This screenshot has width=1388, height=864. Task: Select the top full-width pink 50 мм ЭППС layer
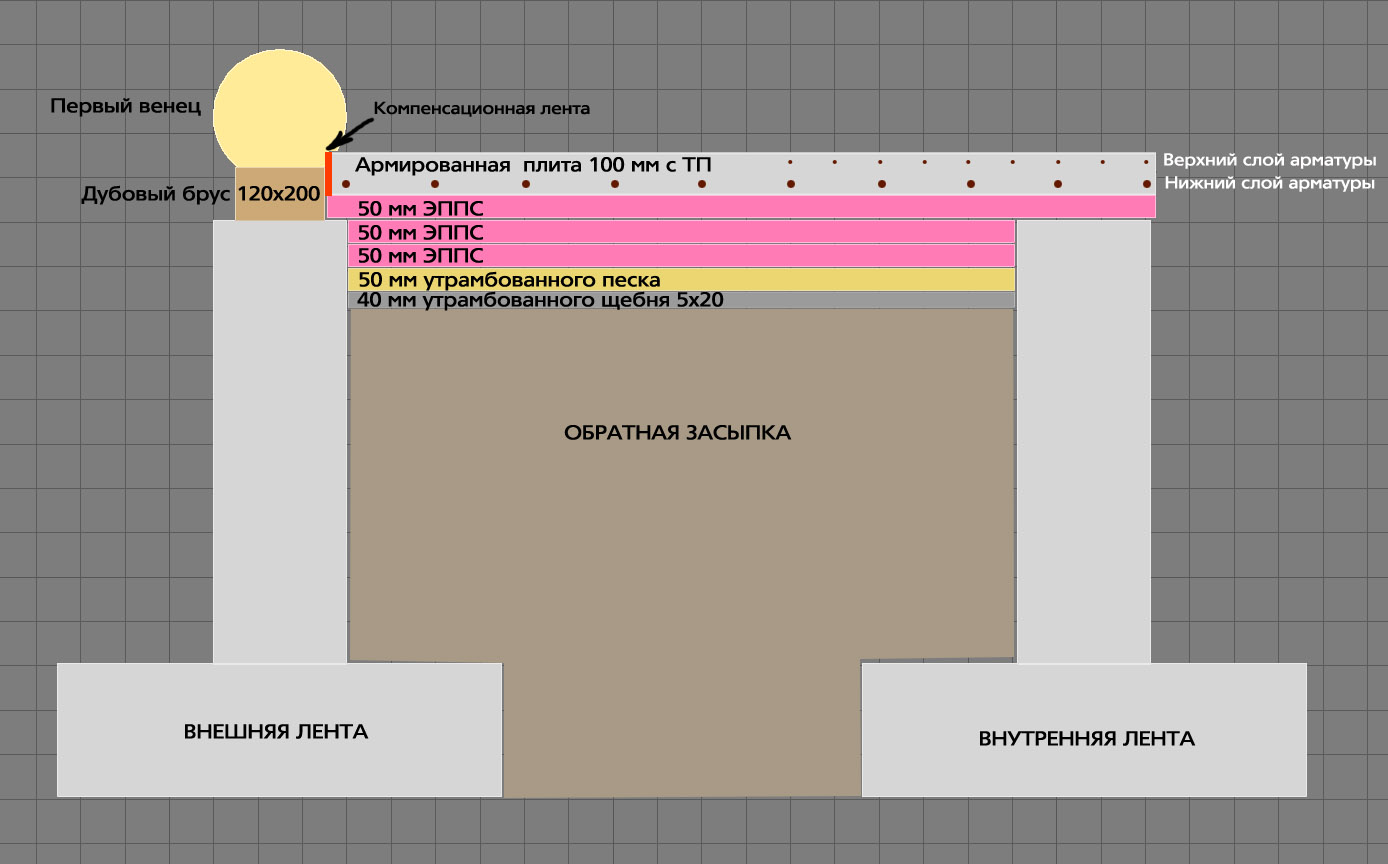(x=741, y=207)
